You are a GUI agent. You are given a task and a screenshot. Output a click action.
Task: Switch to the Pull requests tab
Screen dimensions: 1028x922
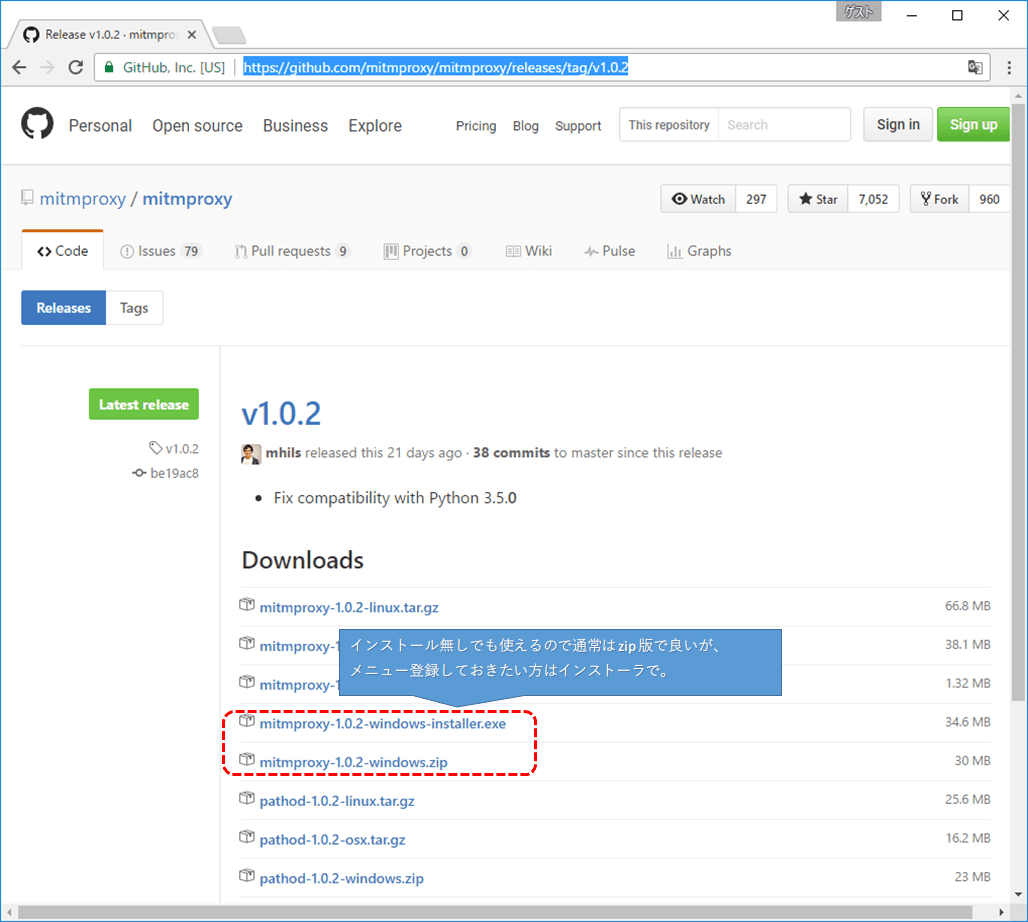tap(292, 251)
